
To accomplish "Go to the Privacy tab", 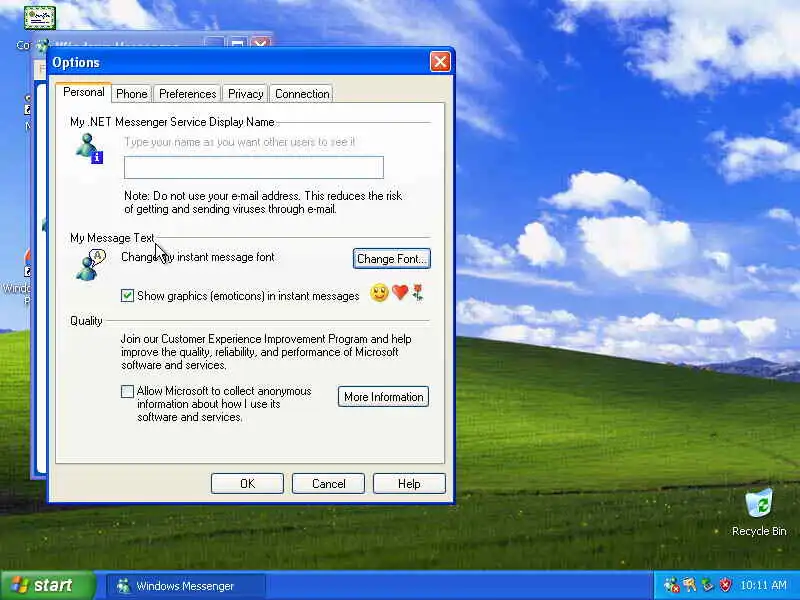I will [245, 94].
